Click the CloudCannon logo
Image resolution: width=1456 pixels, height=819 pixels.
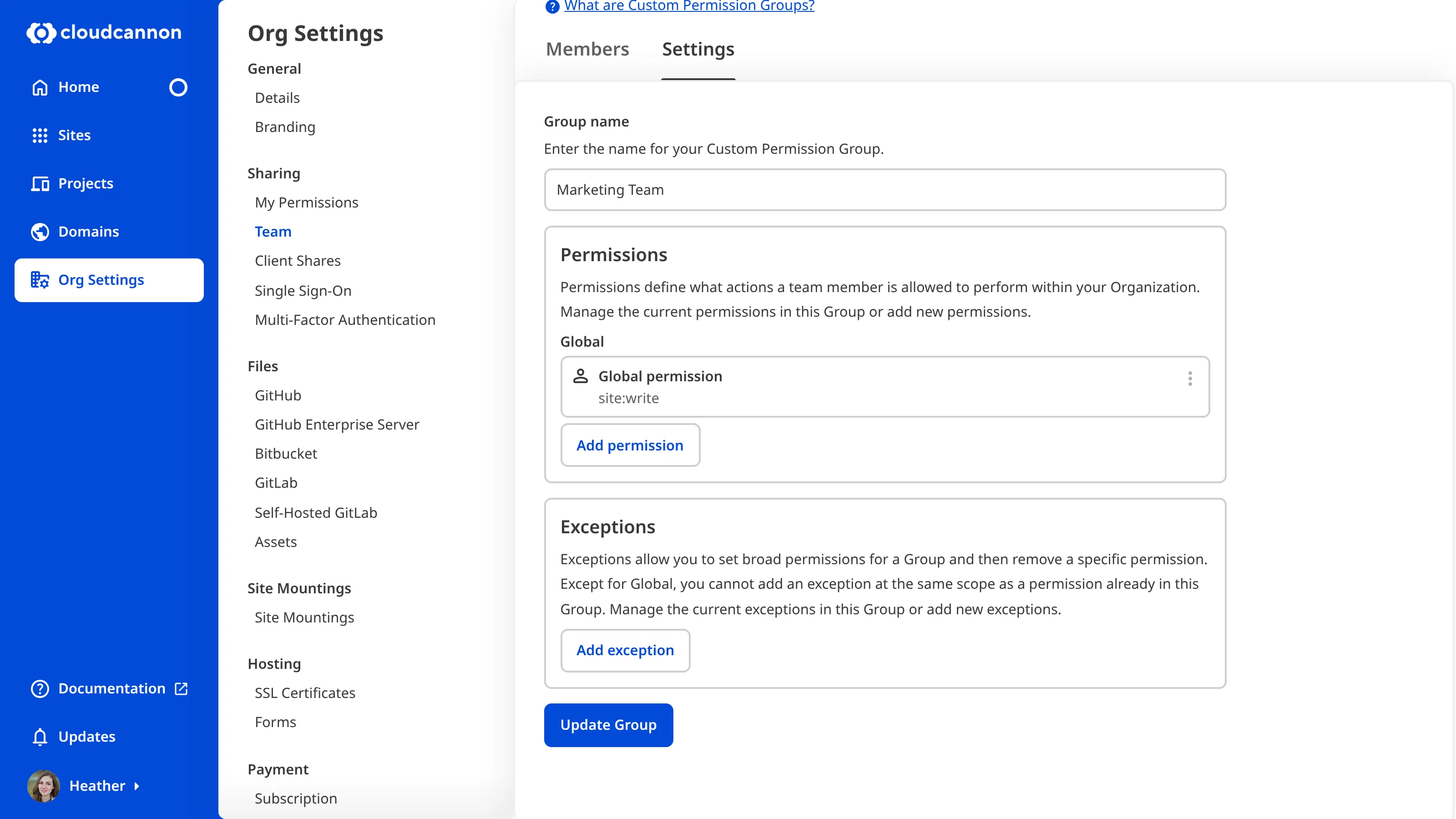coord(104,32)
